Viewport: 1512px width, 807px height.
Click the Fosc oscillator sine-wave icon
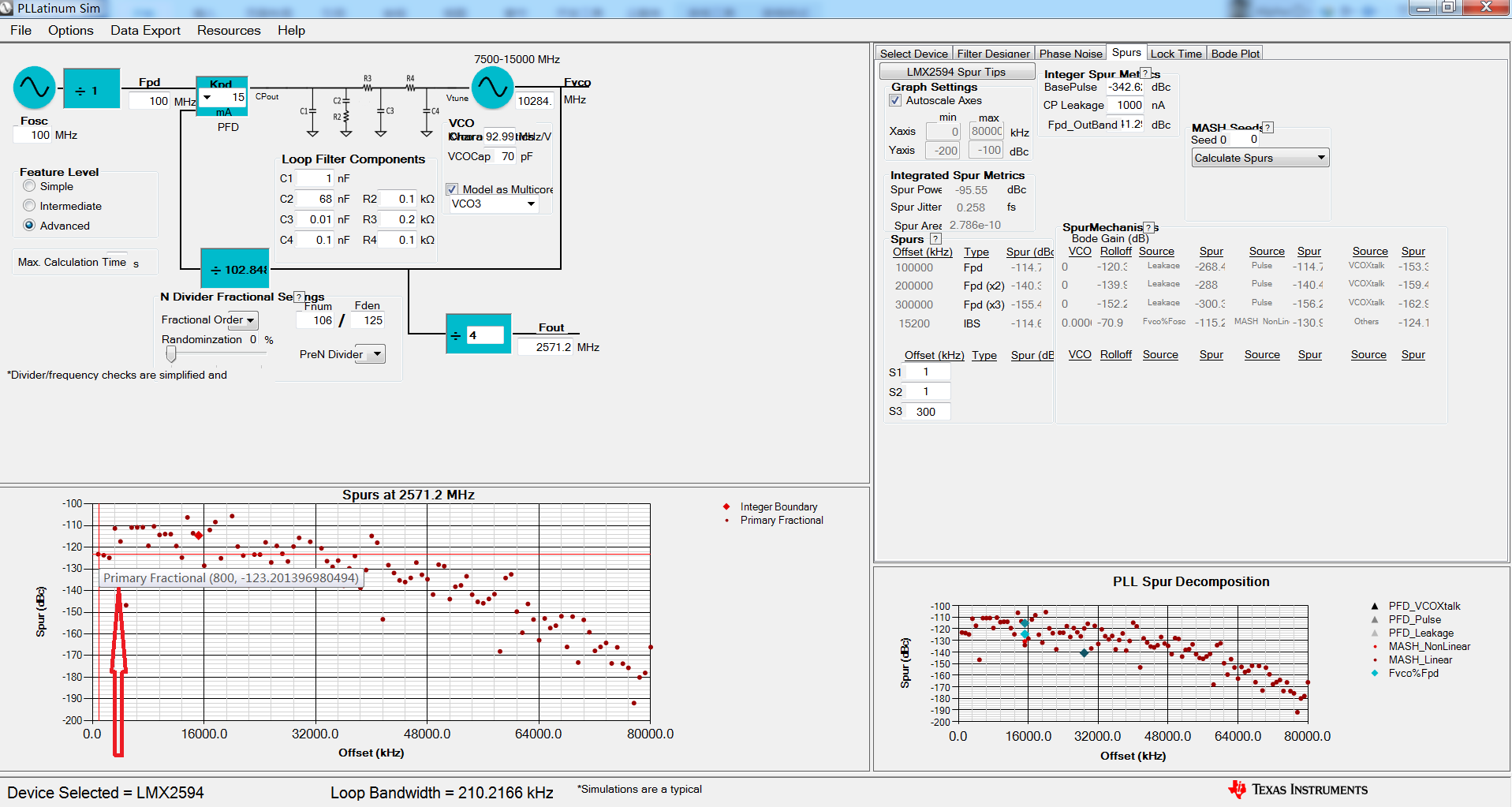[x=35, y=88]
